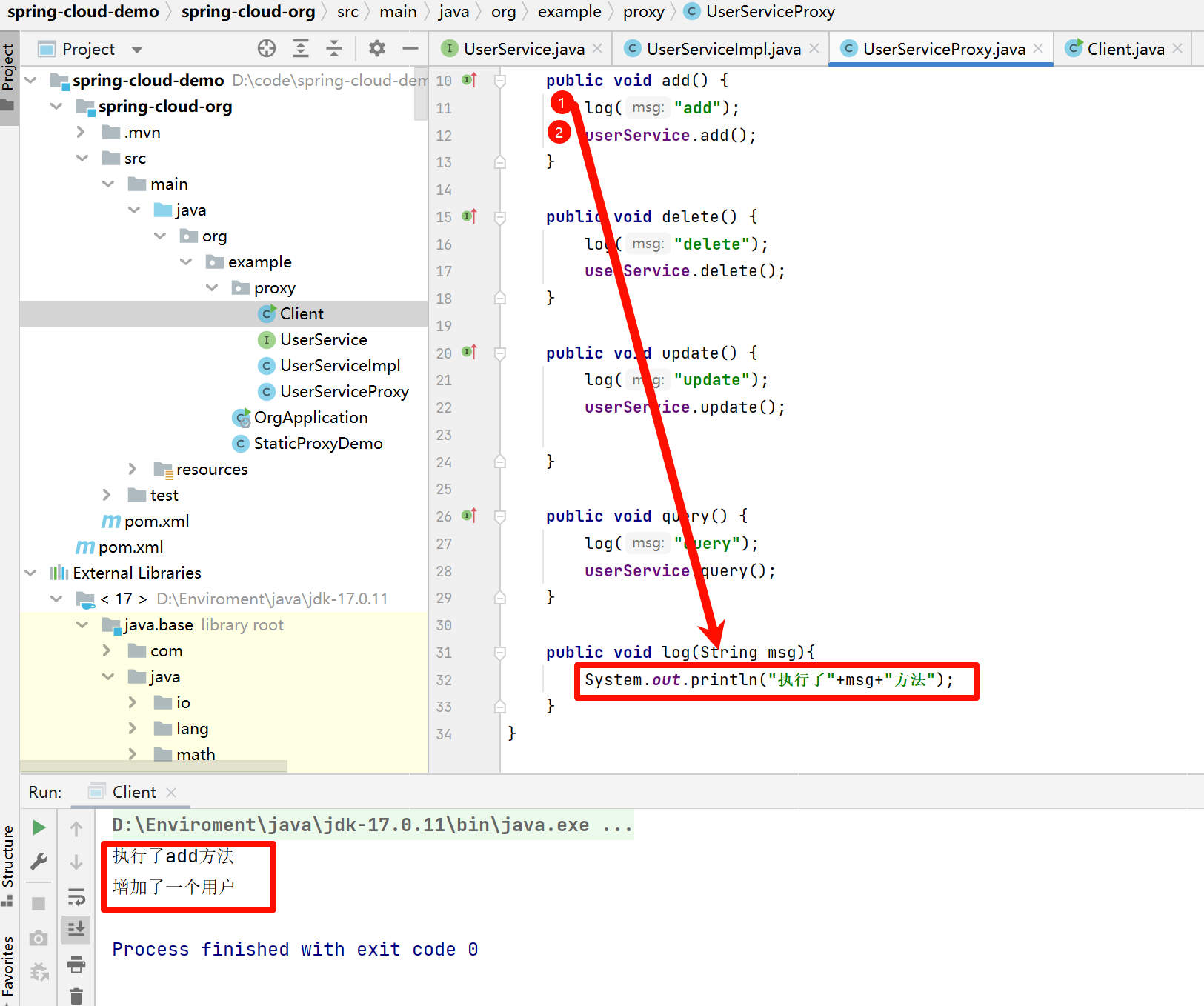Close the UserService.java tab

click(597, 48)
